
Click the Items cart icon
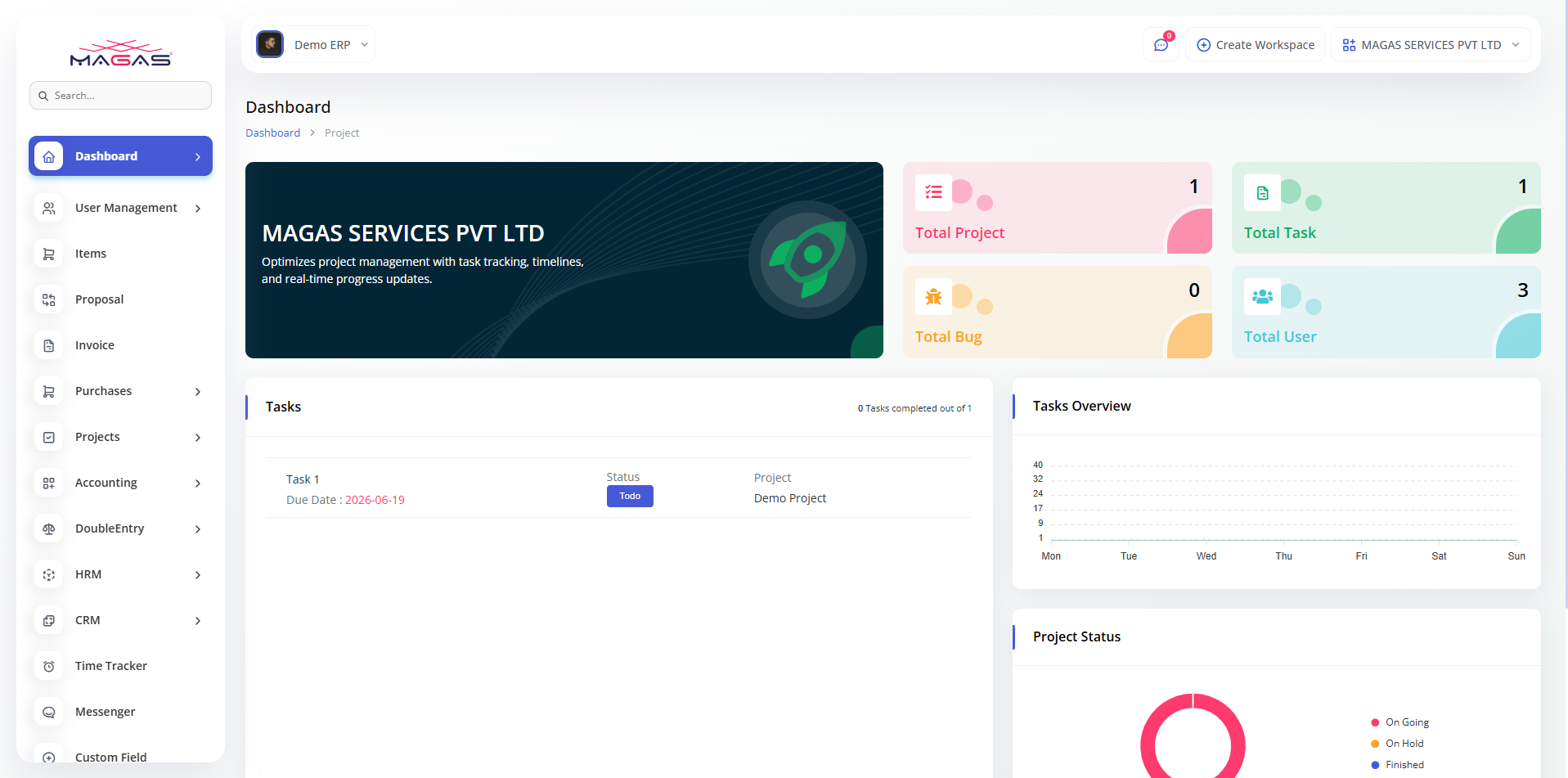[x=49, y=254]
